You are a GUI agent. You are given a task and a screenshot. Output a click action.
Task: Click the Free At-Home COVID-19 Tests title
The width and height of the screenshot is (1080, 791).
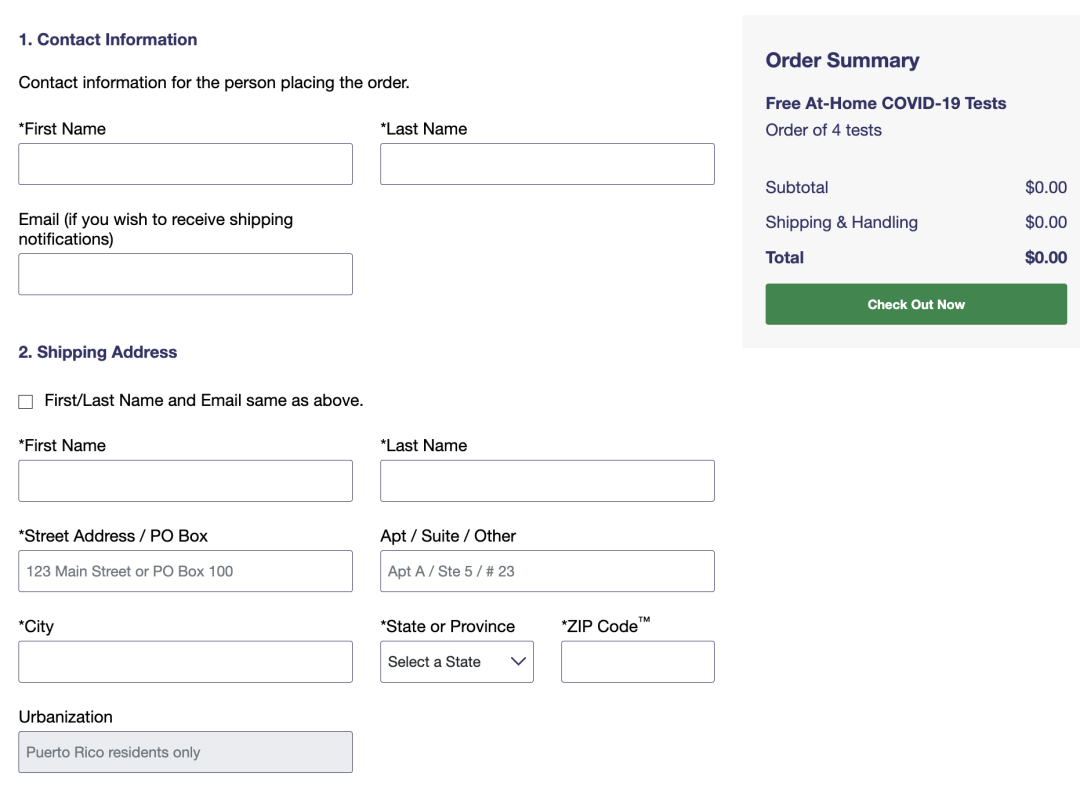click(x=886, y=103)
